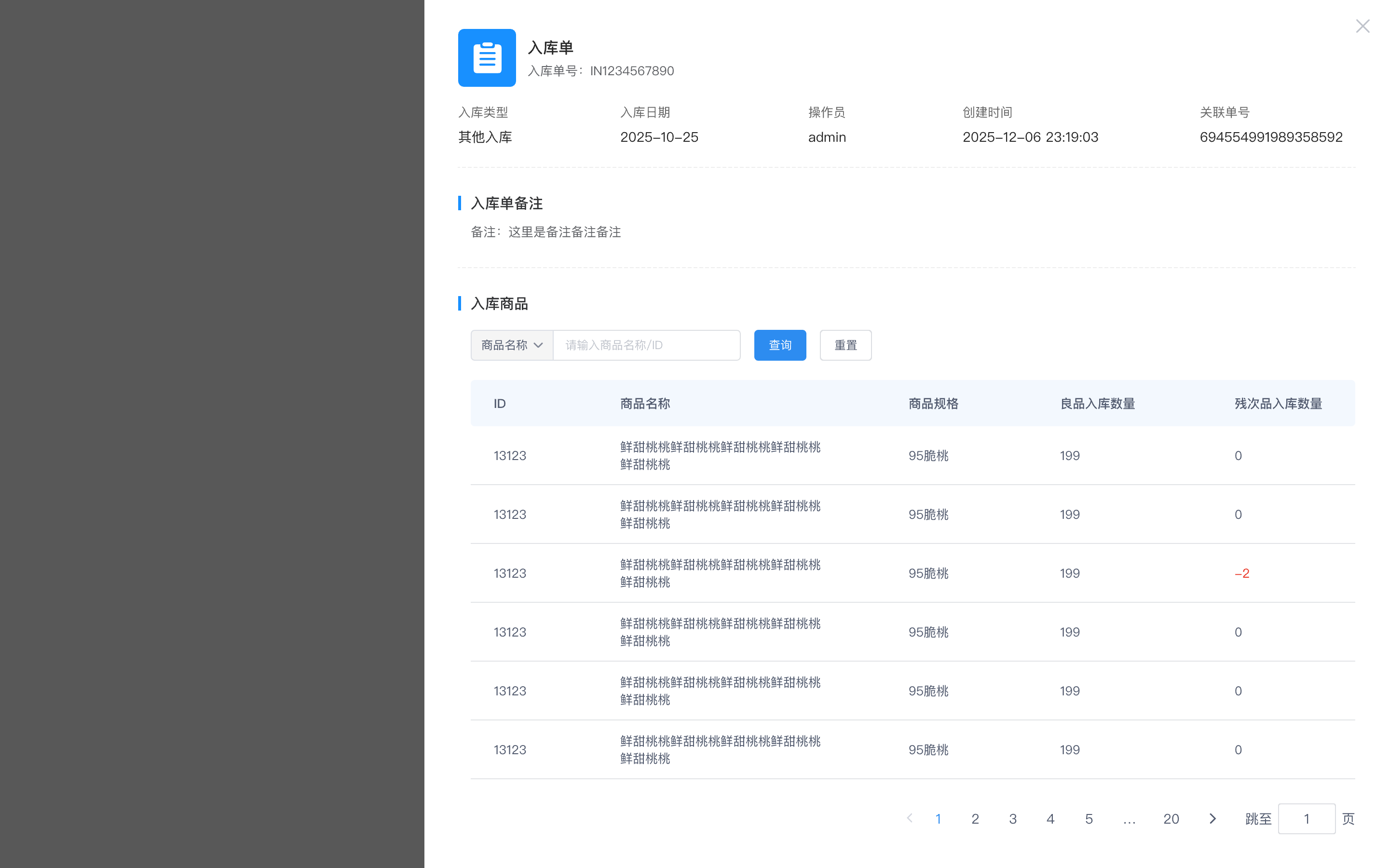Click the 跳至 page number input box

click(1306, 819)
